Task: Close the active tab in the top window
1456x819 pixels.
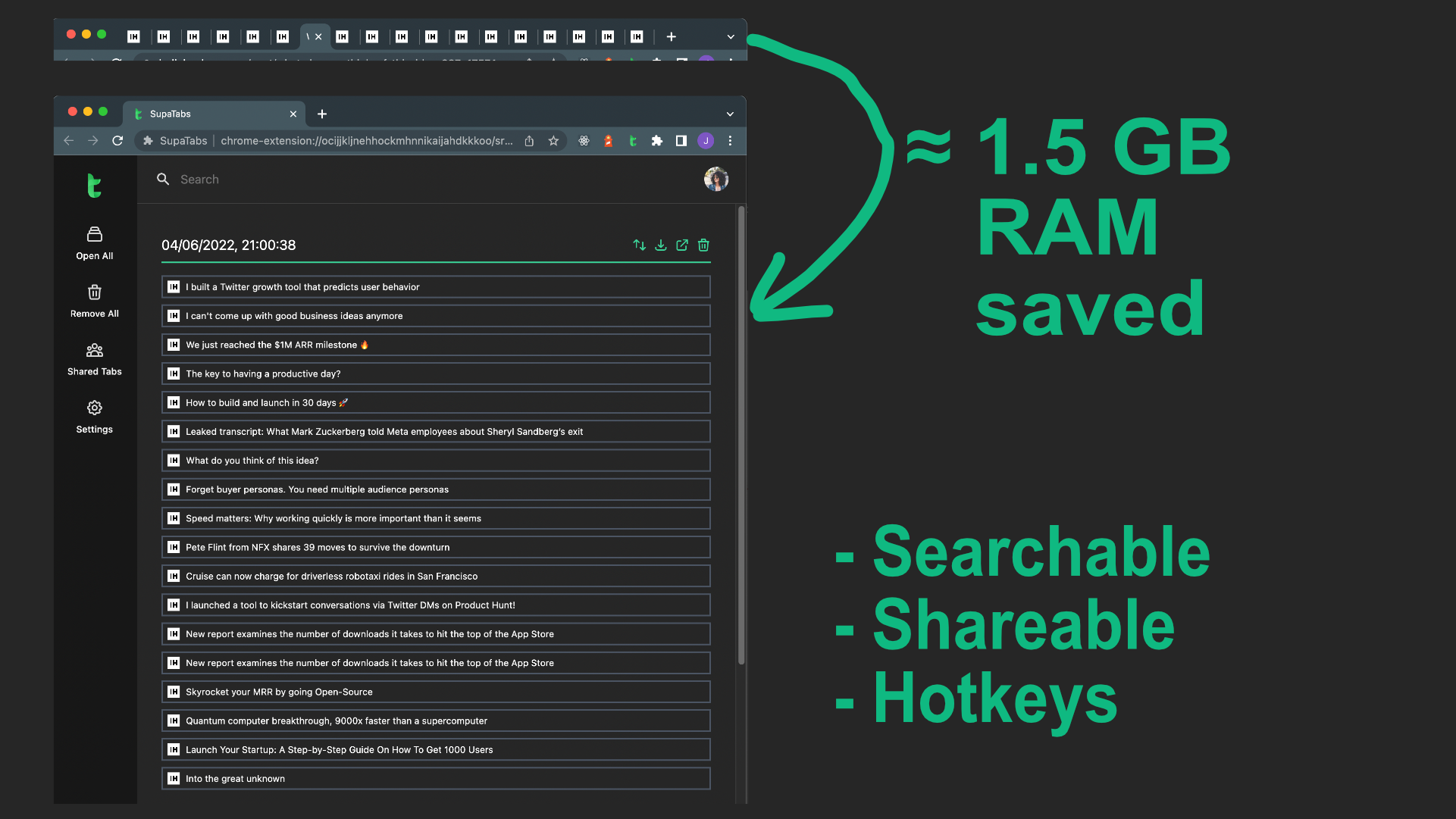Action: click(318, 36)
